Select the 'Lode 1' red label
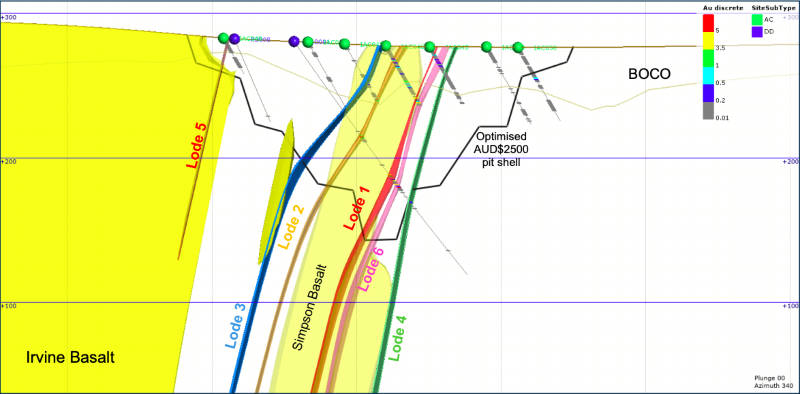 [356, 208]
